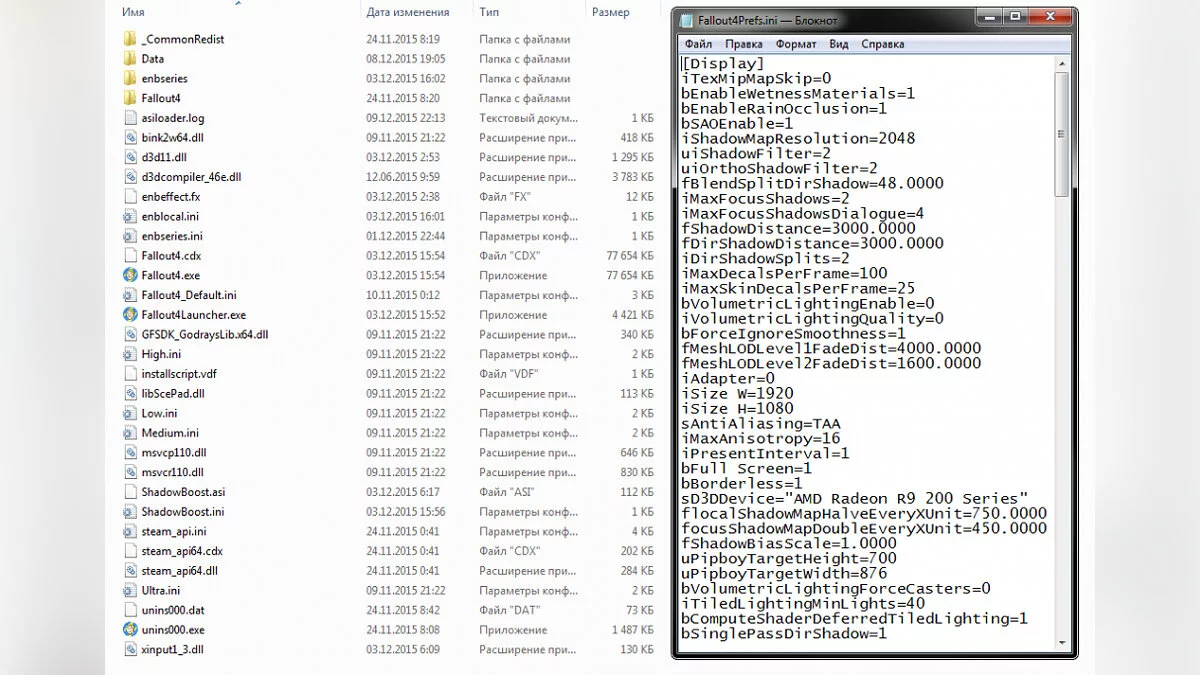
Task: Close the Fallout4Prefs.ini Notepad window
Action: [1048, 17]
